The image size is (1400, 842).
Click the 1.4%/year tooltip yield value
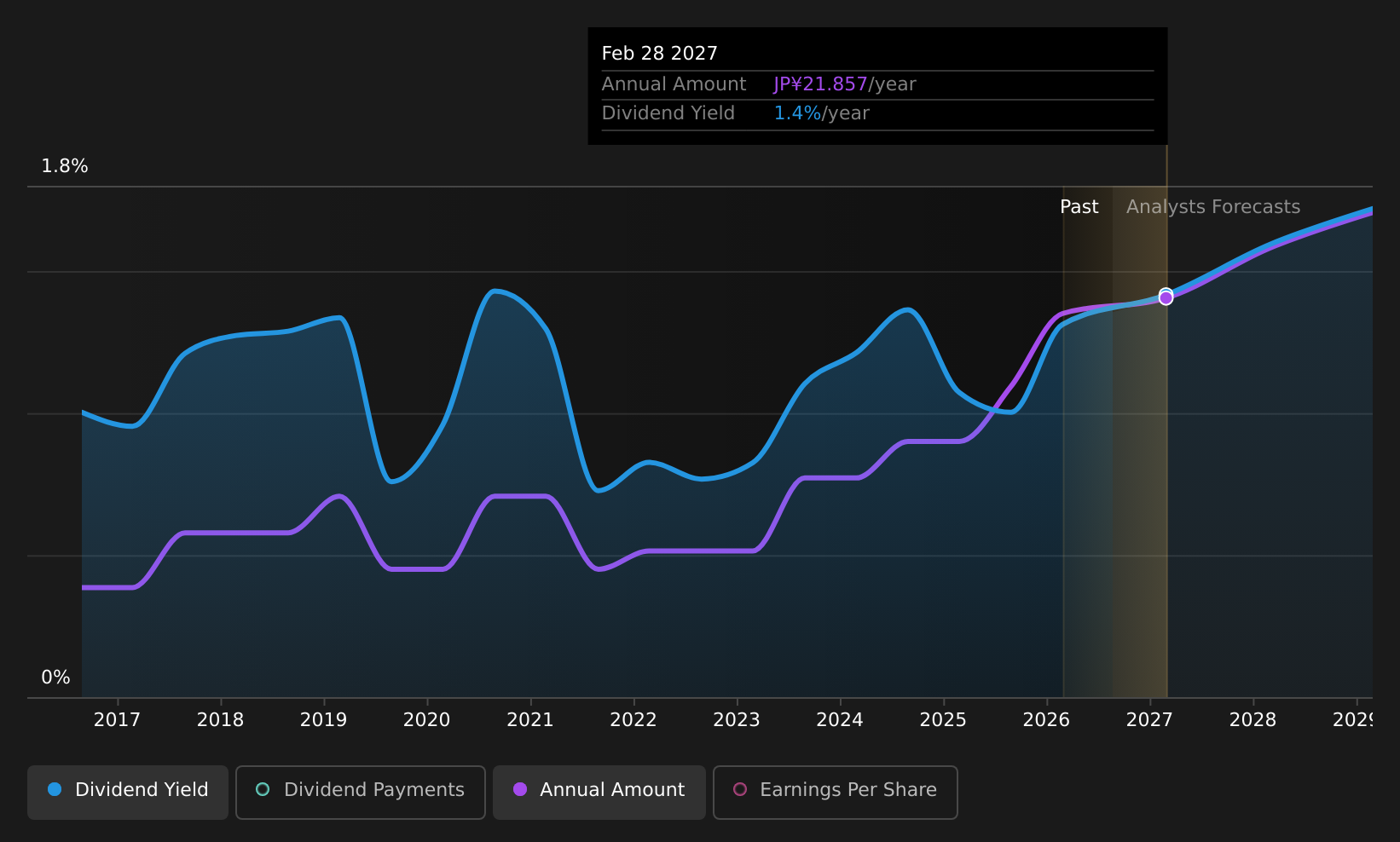coord(822,113)
